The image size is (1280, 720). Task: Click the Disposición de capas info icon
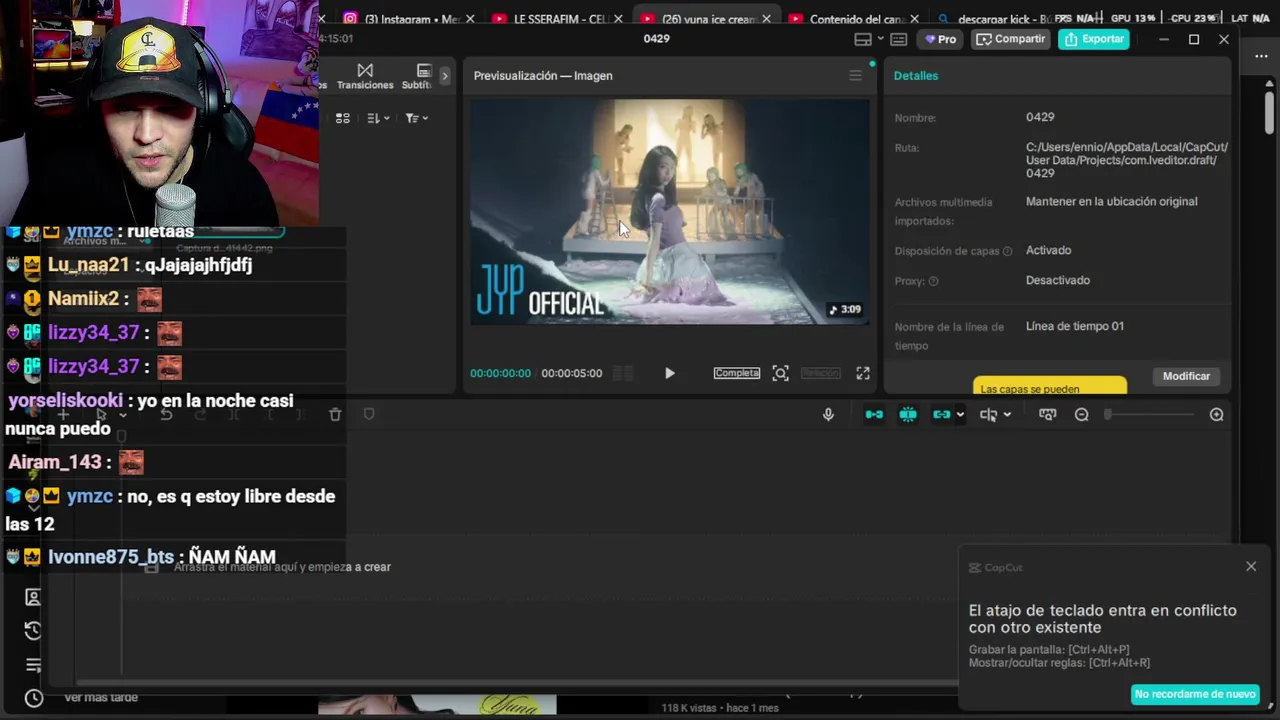[1007, 251]
